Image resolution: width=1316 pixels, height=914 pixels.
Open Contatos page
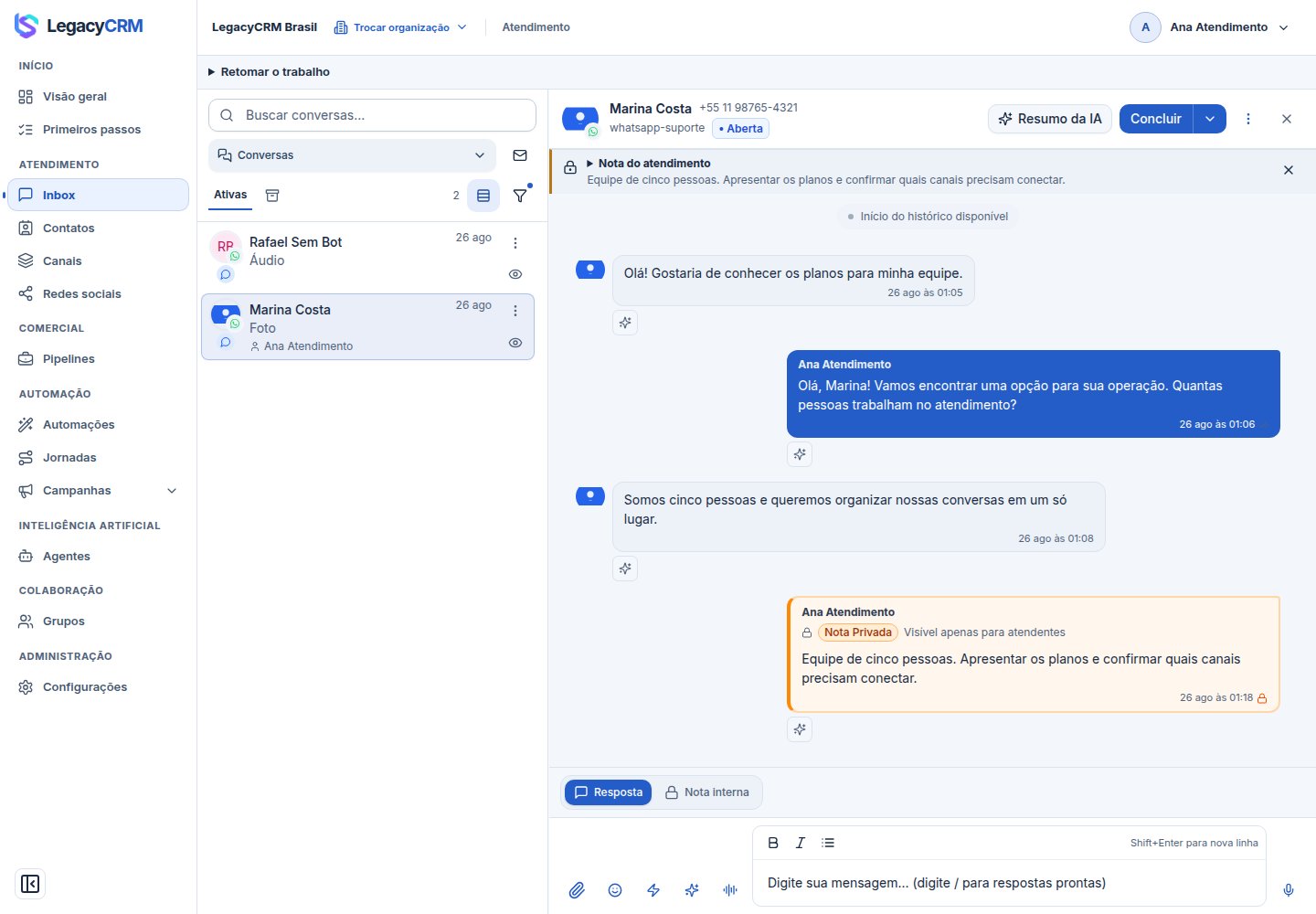98,228
